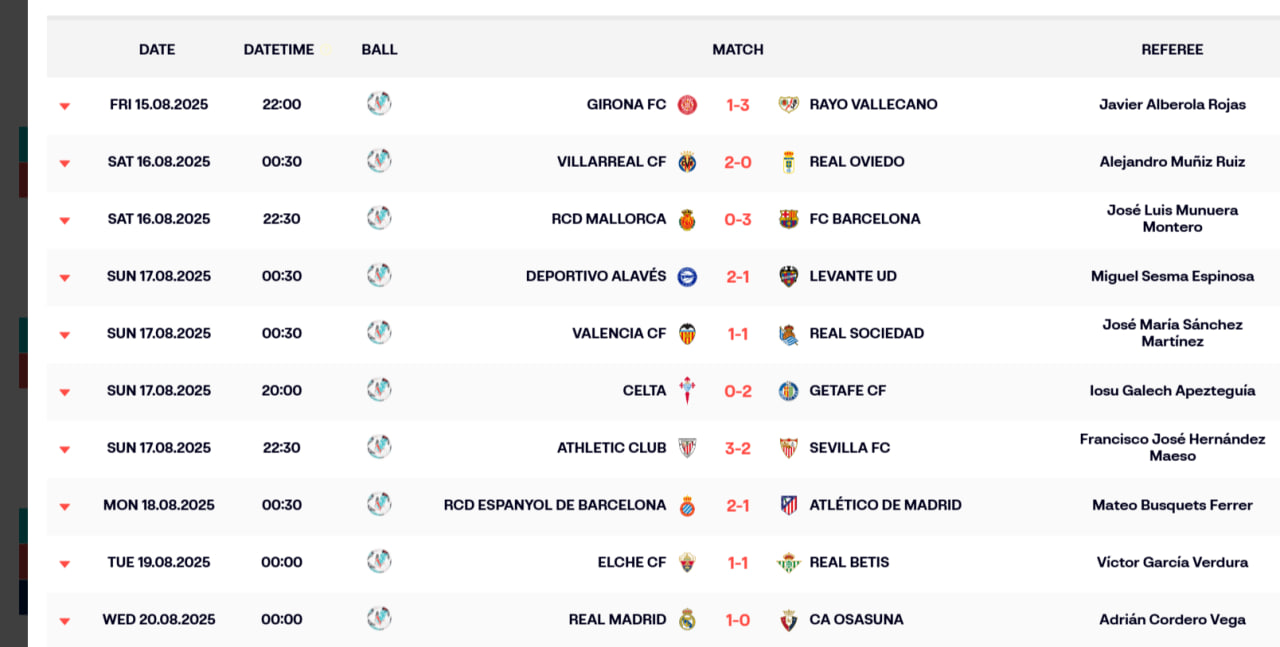The image size is (1280, 647).
Task: Click the Athletic Club crest icon
Action: (x=687, y=448)
